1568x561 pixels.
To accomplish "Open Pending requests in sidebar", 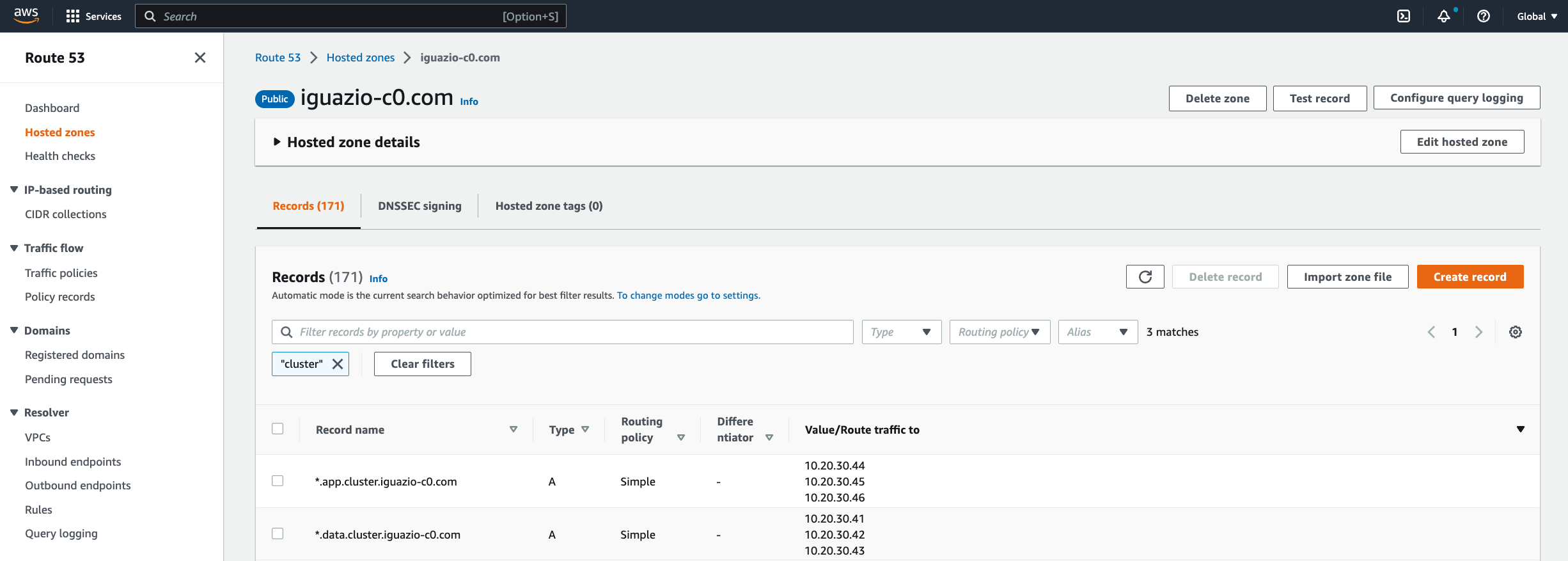I will pyautogui.click(x=68, y=379).
